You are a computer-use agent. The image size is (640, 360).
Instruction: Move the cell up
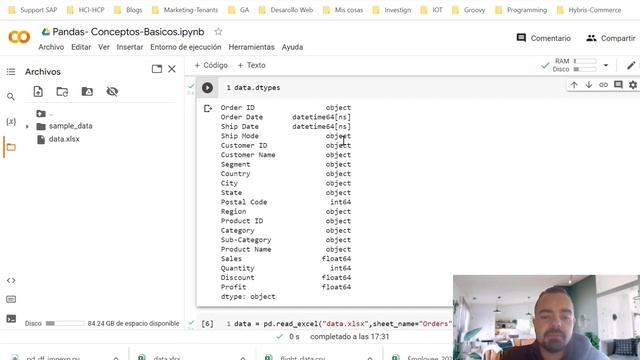(x=574, y=85)
